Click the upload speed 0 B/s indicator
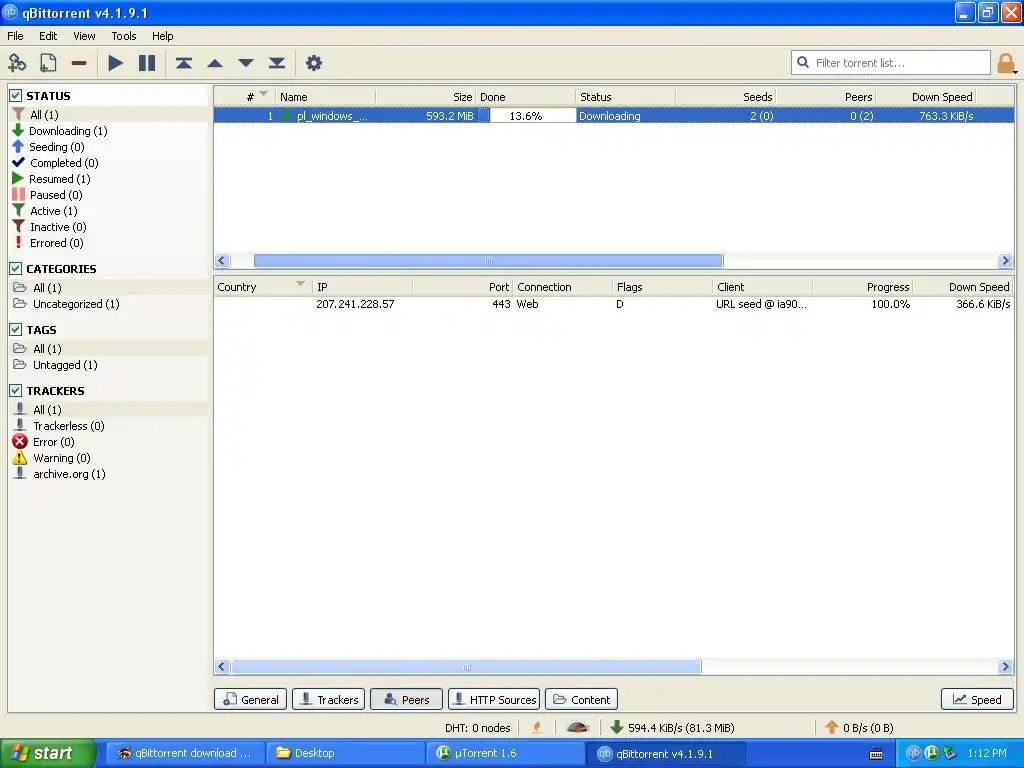The width and height of the screenshot is (1024, 768). (x=859, y=728)
